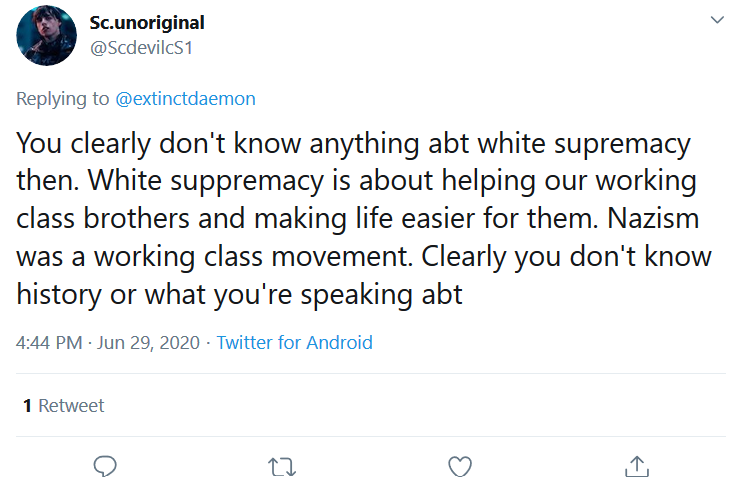Visit the Sc.unoriginal display name profile
Image resolution: width=740 pixels, height=477 pixels.
click(x=147, y=22)
